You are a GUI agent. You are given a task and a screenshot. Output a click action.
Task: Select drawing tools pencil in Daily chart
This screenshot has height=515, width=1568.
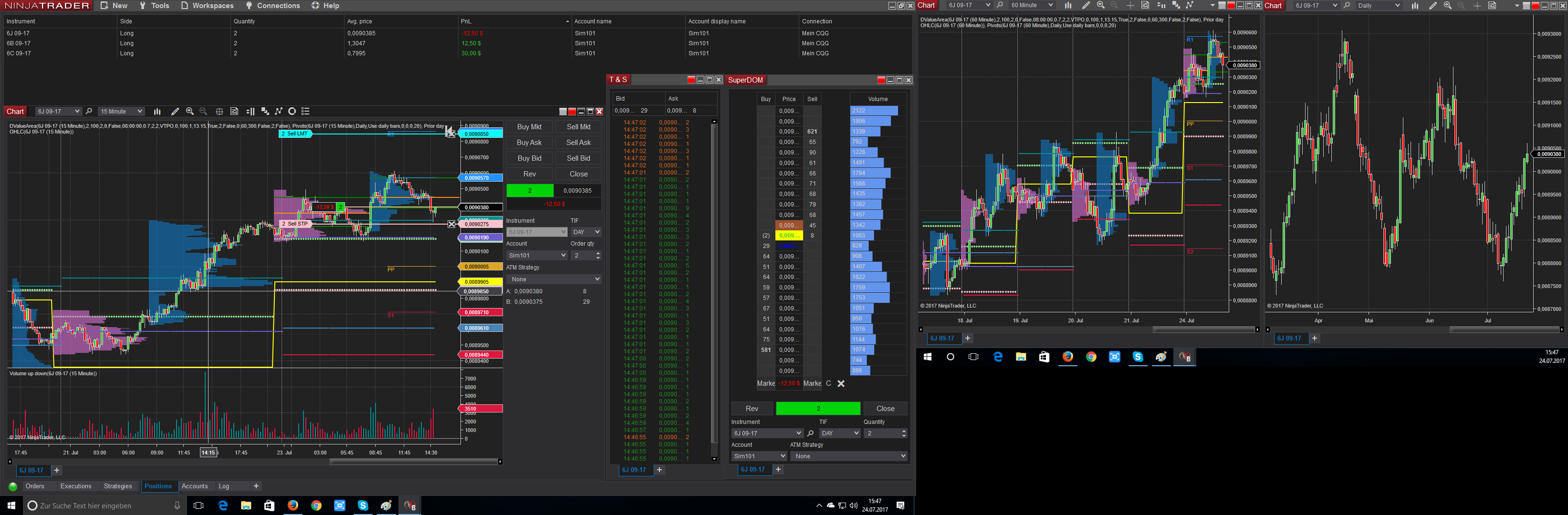point(1433,5)
